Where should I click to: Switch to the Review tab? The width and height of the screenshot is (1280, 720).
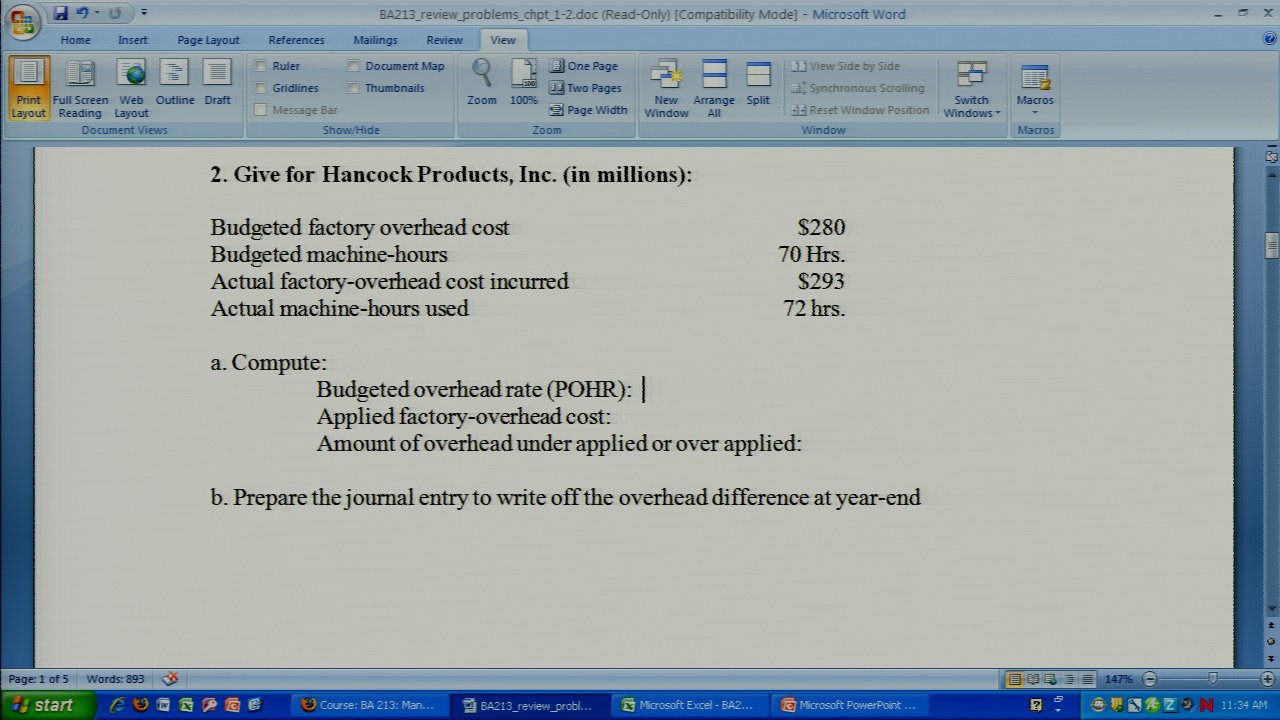[x=444, y=40]
